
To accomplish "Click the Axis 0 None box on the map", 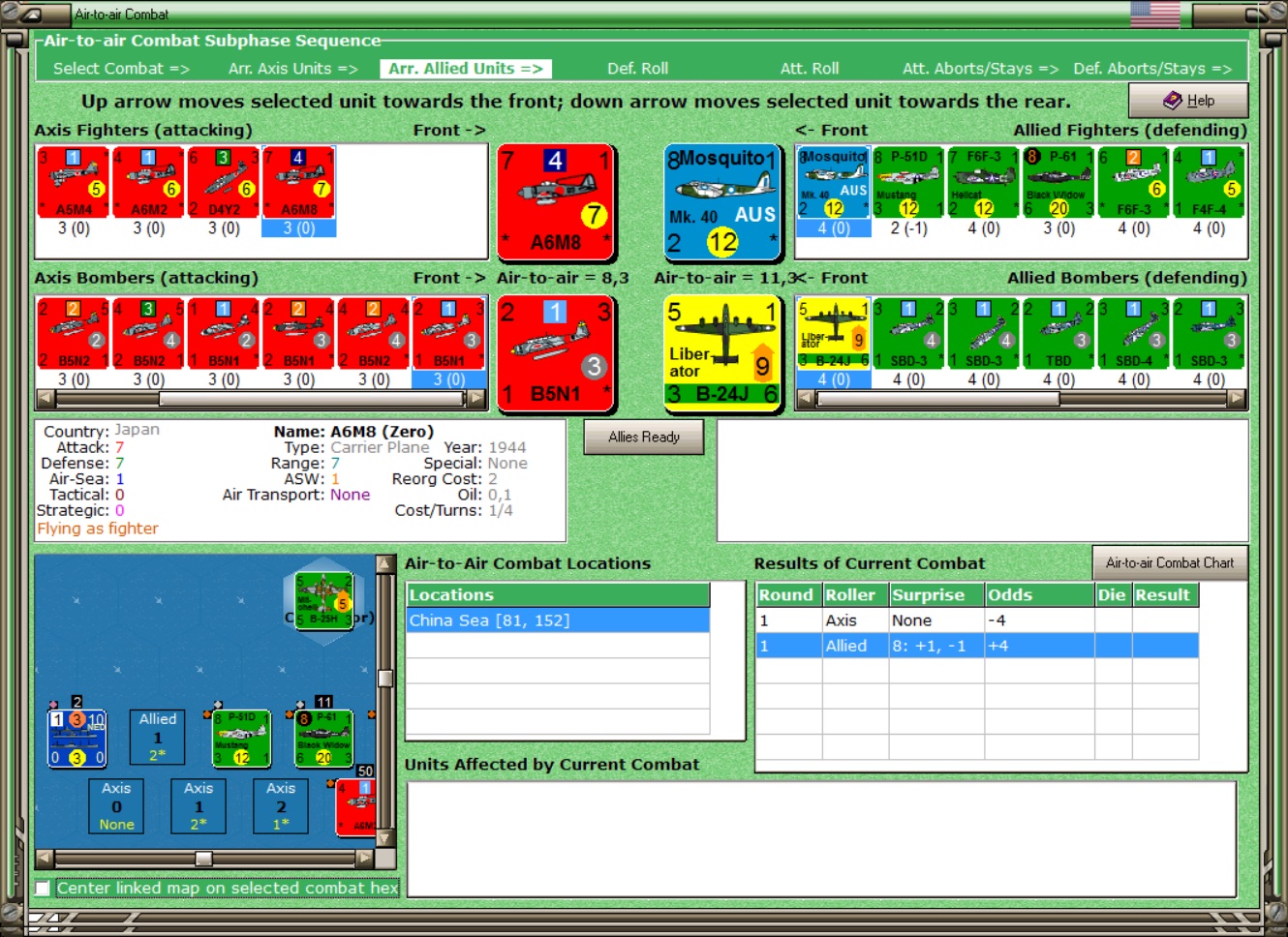I will click(x=116, y=806).
